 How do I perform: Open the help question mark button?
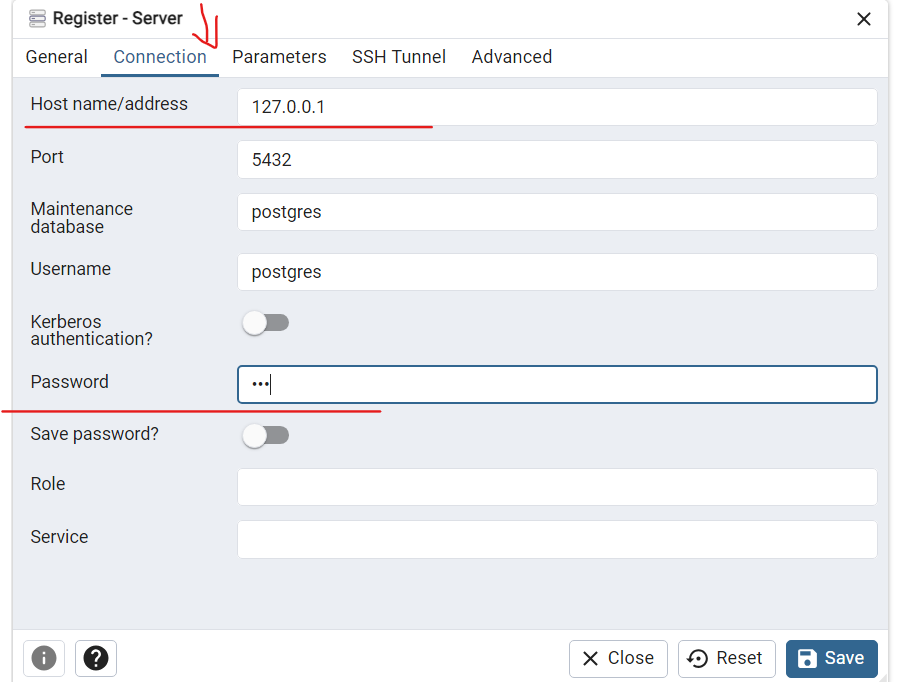tap(96, 658)
